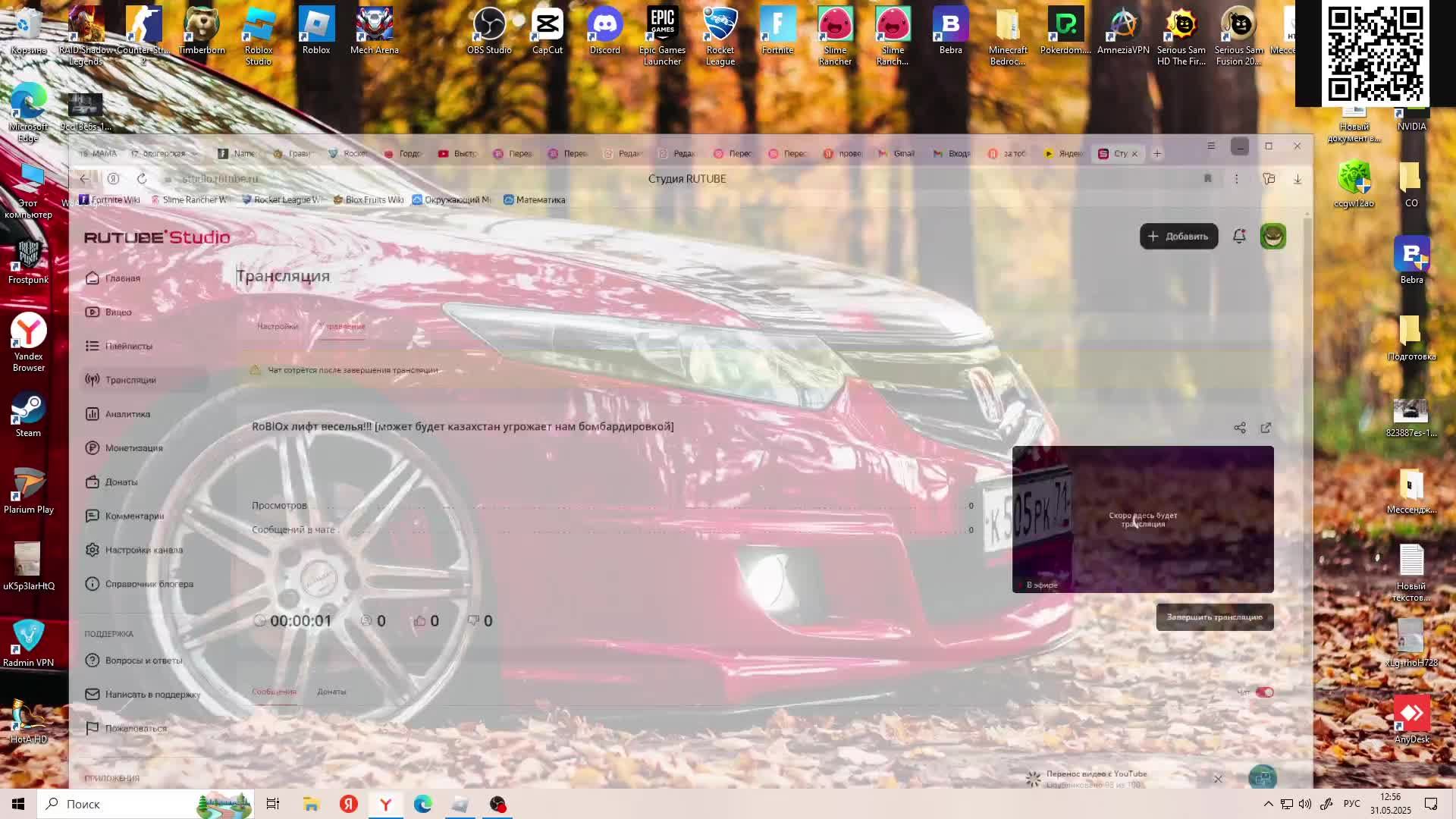1456x819 pixels.
Task: Dismiss the YouTube transfer notification
Action: 1218,779
